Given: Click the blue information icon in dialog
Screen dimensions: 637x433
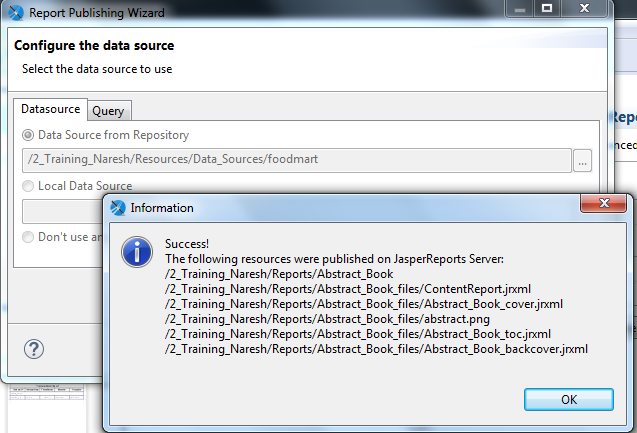Looking at the screenshot, I should [x=137, y=252].
